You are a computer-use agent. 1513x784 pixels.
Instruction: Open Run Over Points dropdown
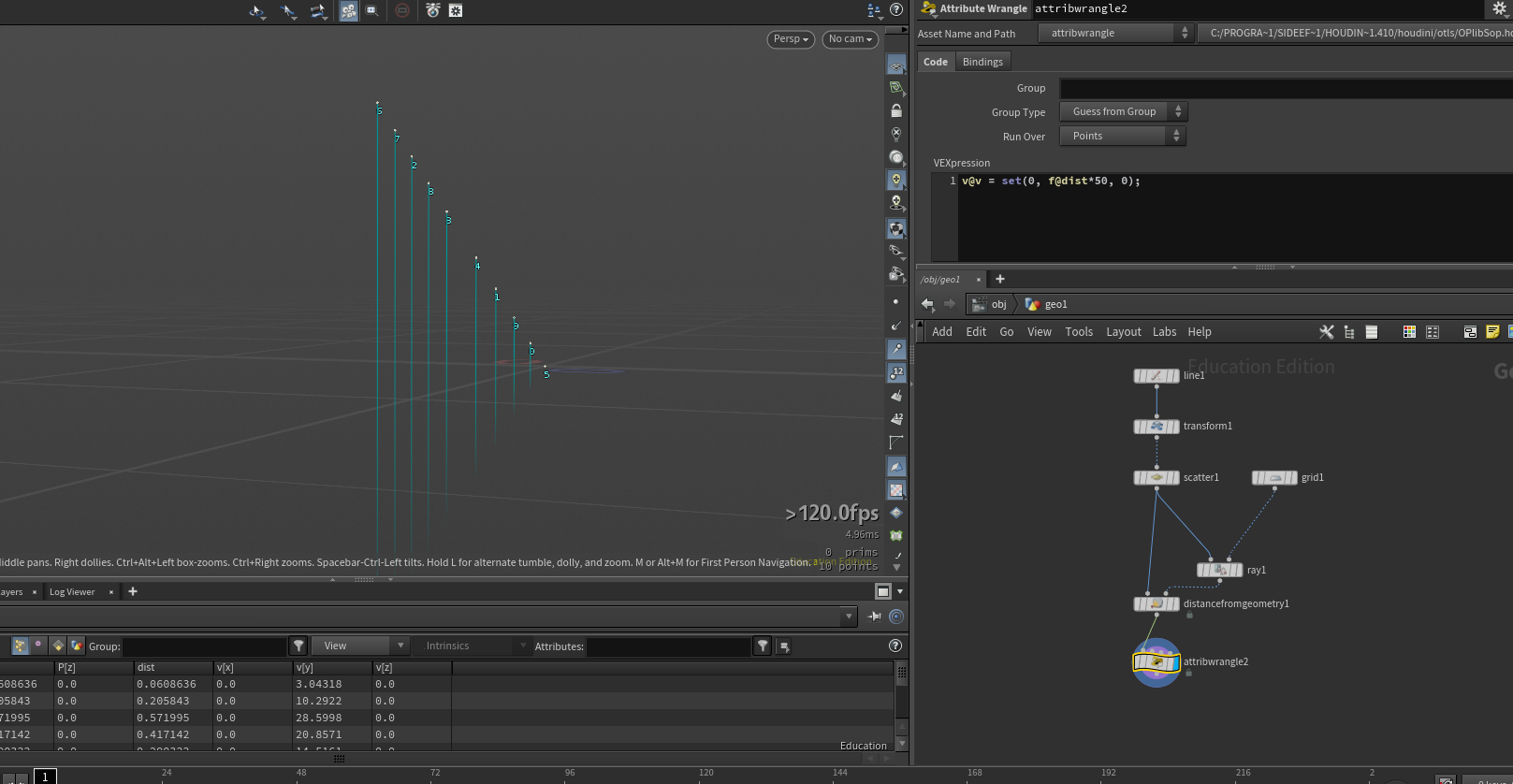[1123, 136]
